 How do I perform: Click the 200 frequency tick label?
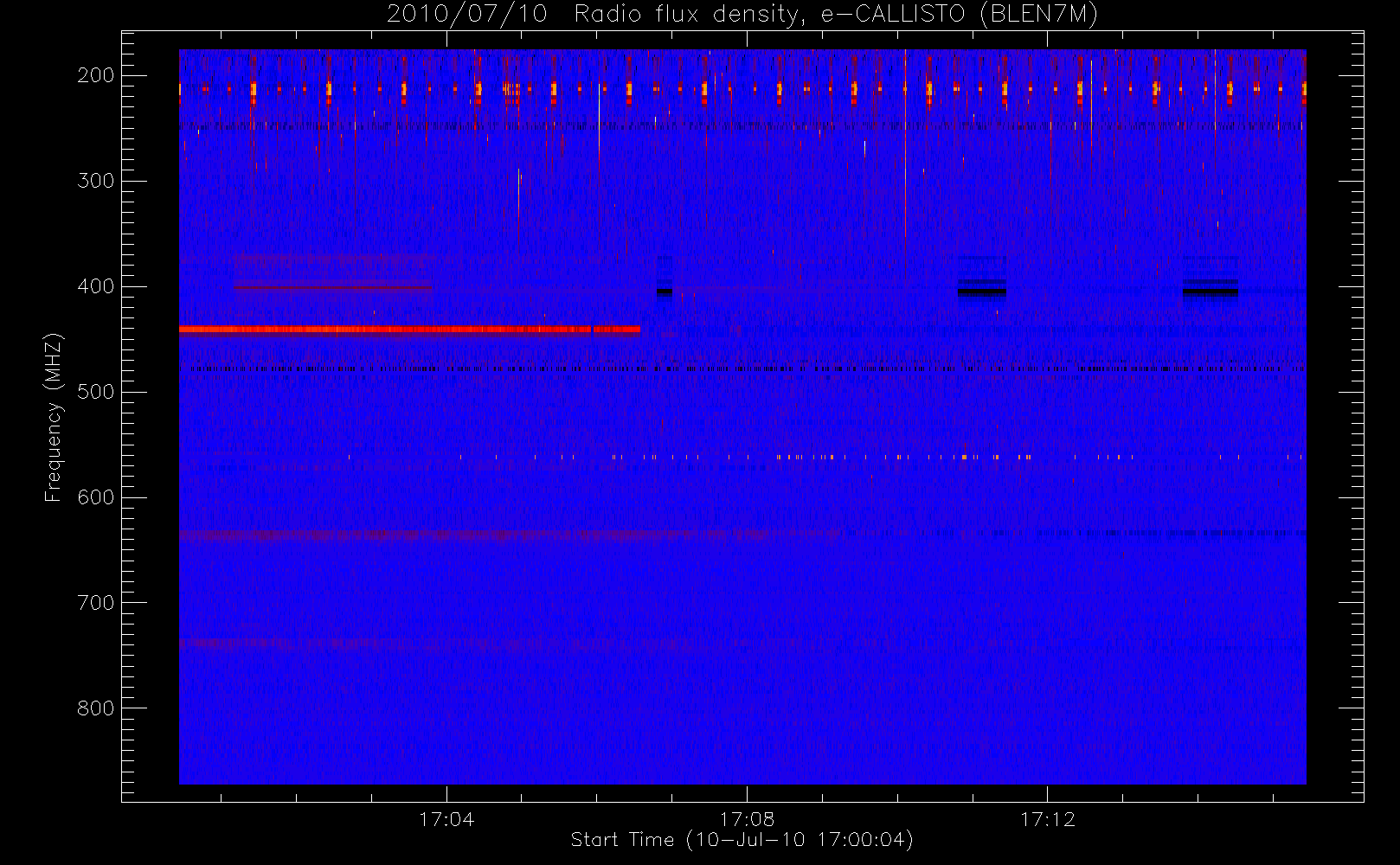(96, 75)
